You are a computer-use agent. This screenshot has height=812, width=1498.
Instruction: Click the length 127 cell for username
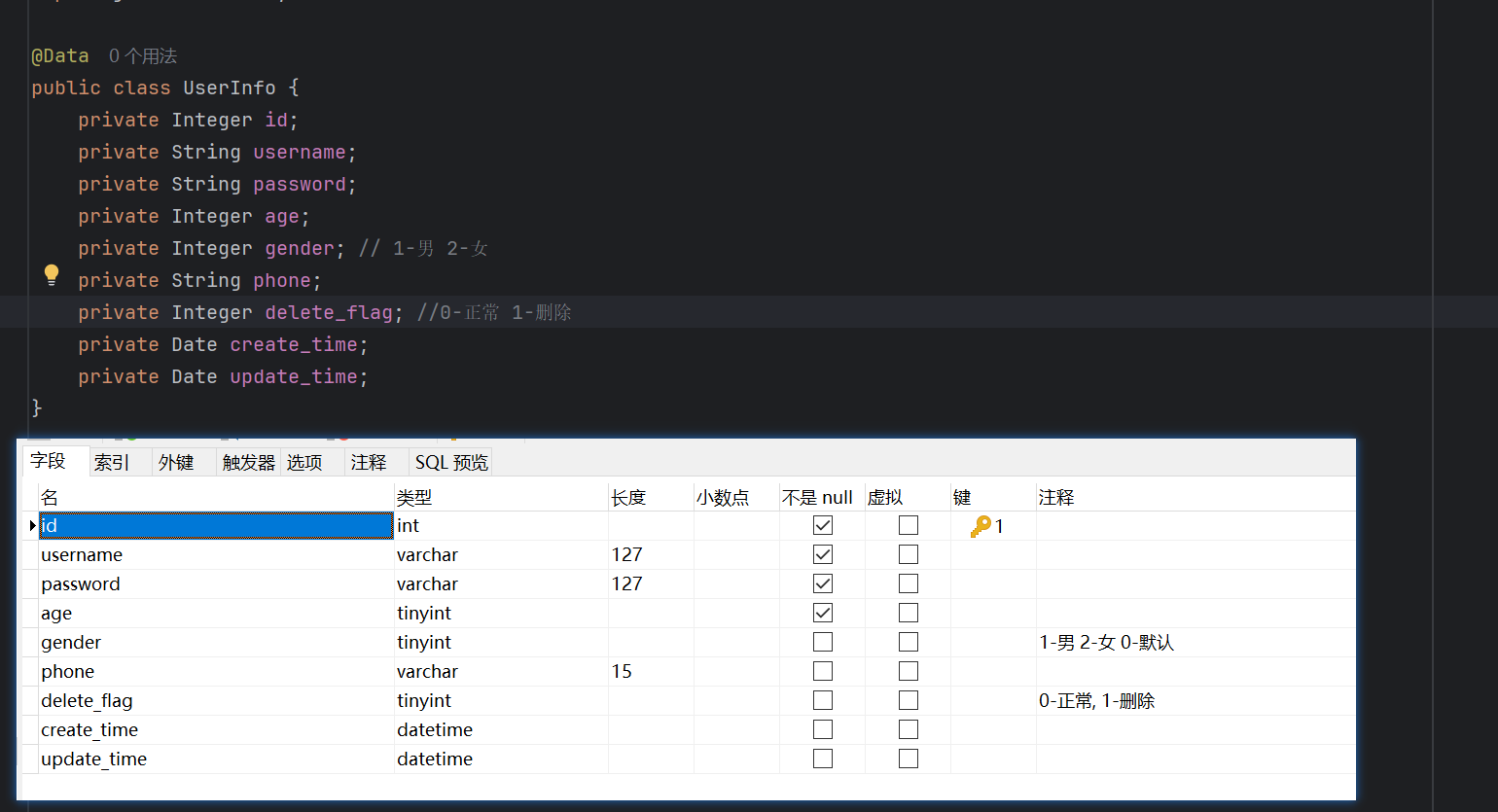[651, 555]
